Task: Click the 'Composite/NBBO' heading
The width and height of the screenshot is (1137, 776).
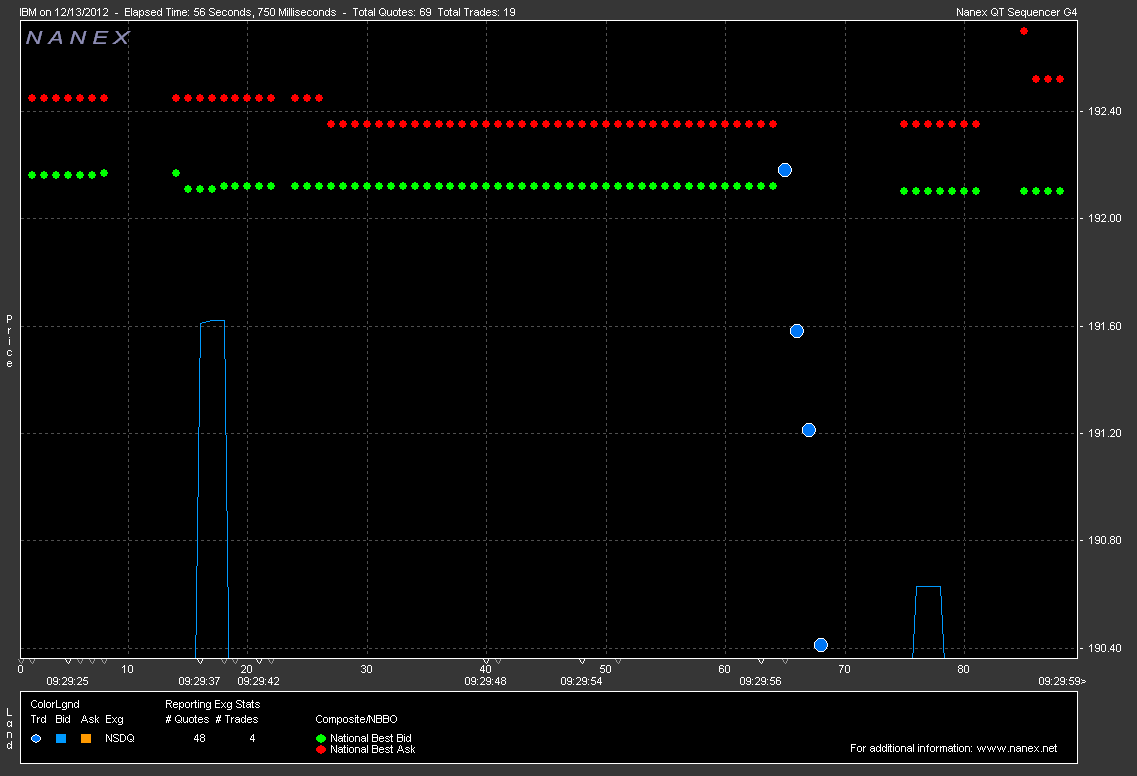Action: [356, 719]
